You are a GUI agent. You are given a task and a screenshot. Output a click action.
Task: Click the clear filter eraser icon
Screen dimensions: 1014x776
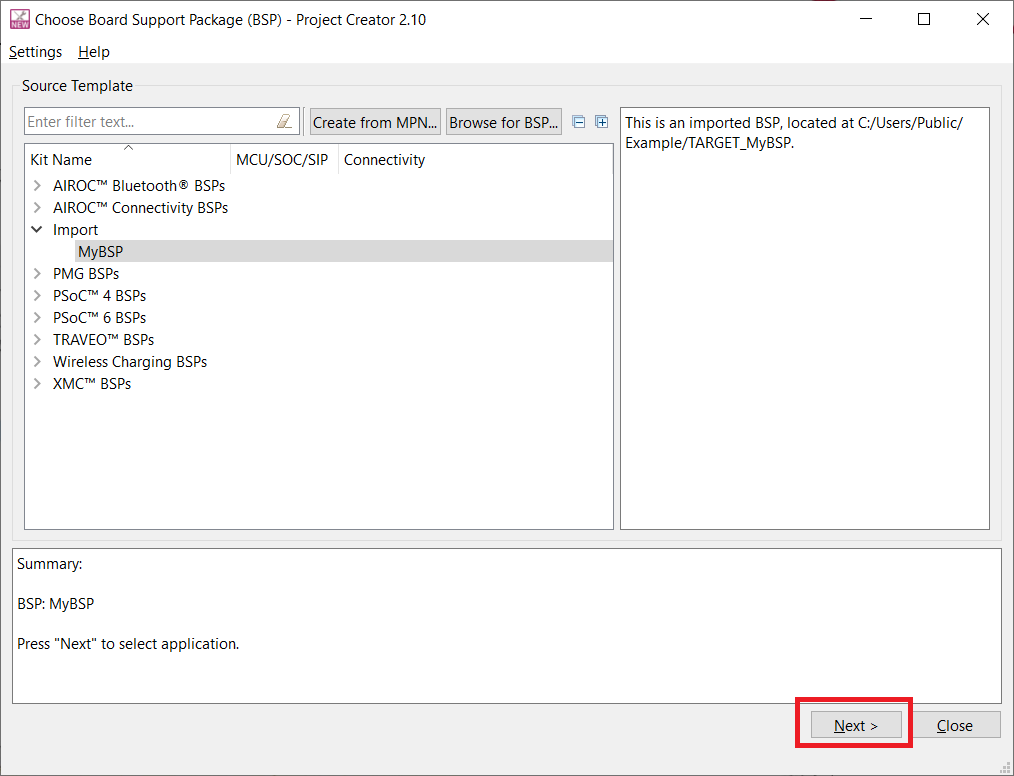pyautogui.click(x=284, y=122)
